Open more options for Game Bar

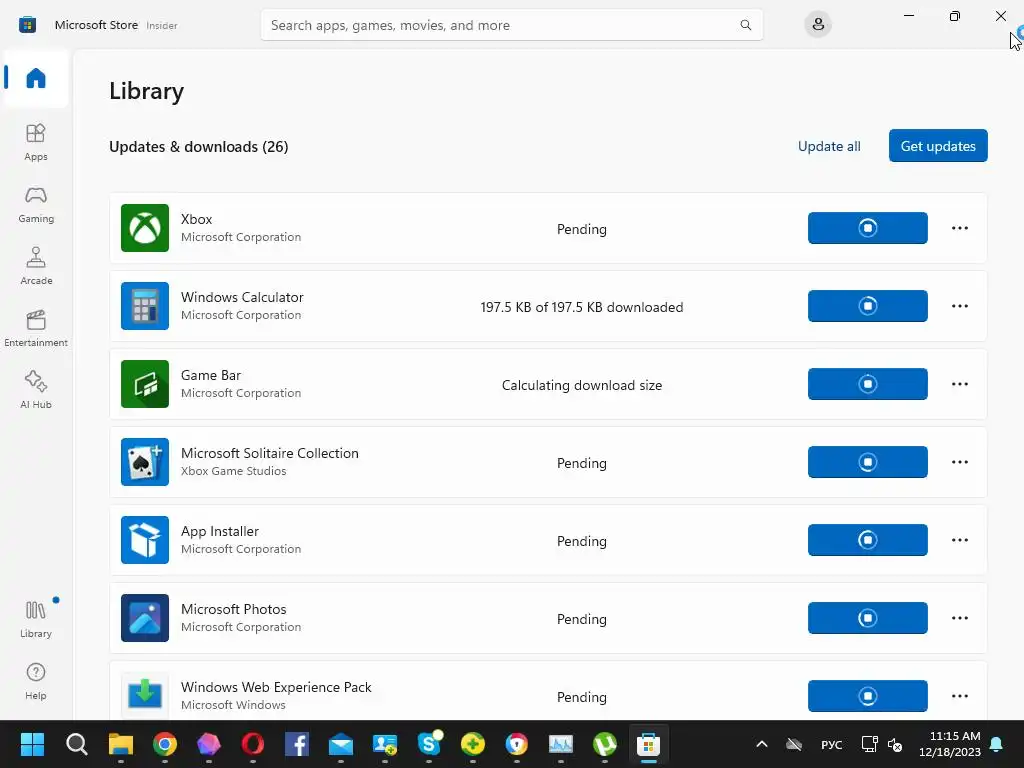(x=959, y=384)
